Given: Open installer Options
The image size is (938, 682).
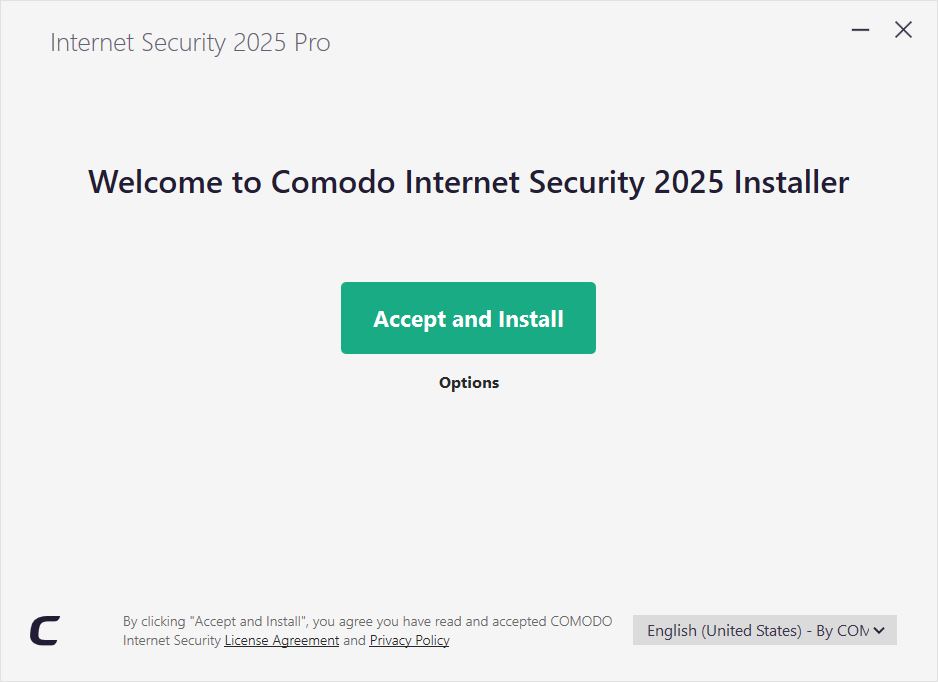Looking at the screenshot, I should click(469, 382).
